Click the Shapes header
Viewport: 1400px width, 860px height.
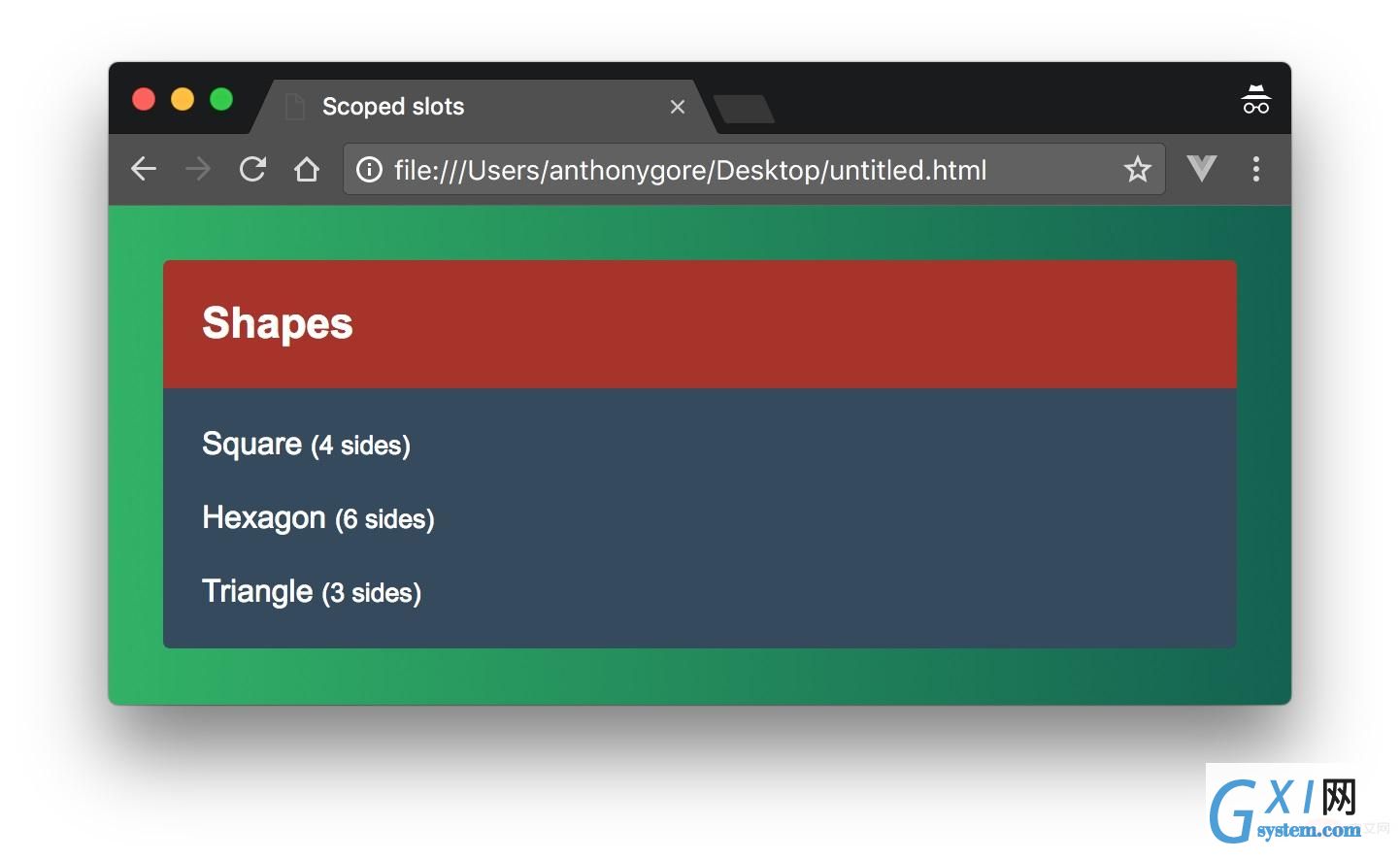click(x=277, y=323)
